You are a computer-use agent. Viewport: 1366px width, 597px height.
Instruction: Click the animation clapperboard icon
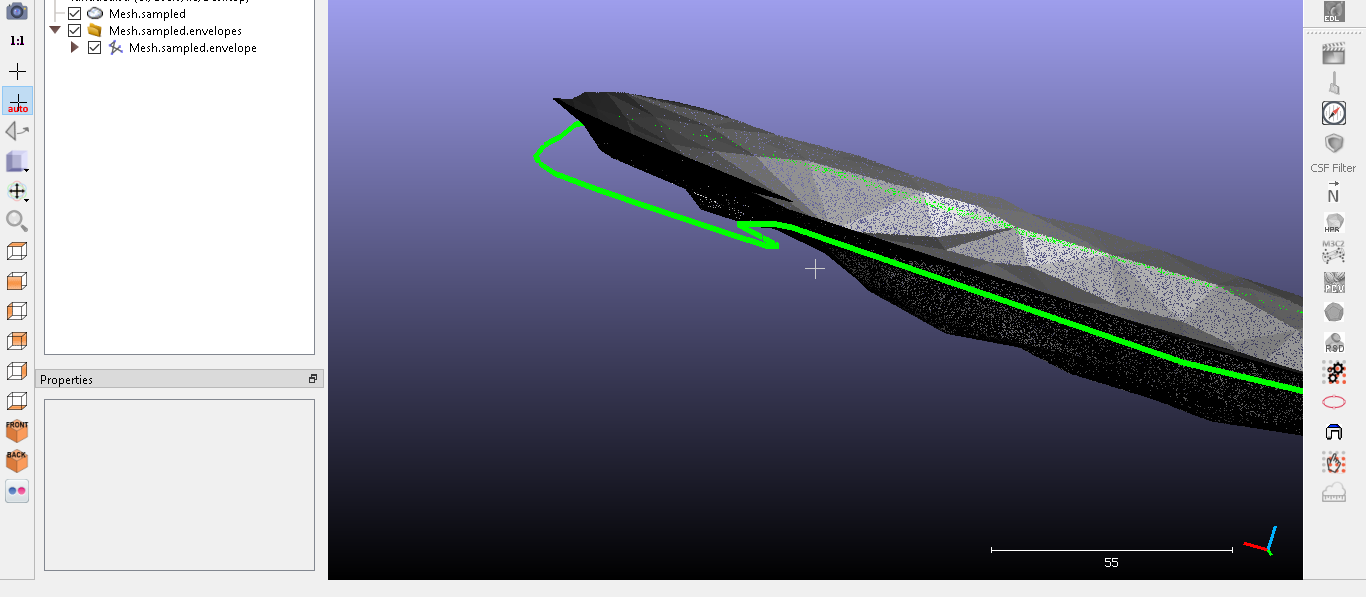(x=1333, y=53)
